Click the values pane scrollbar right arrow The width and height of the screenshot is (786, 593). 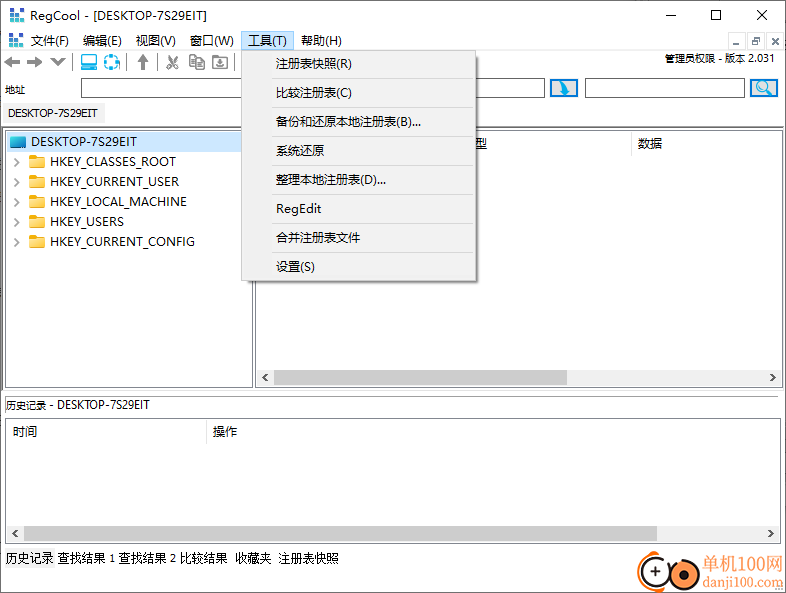point(772,377)
